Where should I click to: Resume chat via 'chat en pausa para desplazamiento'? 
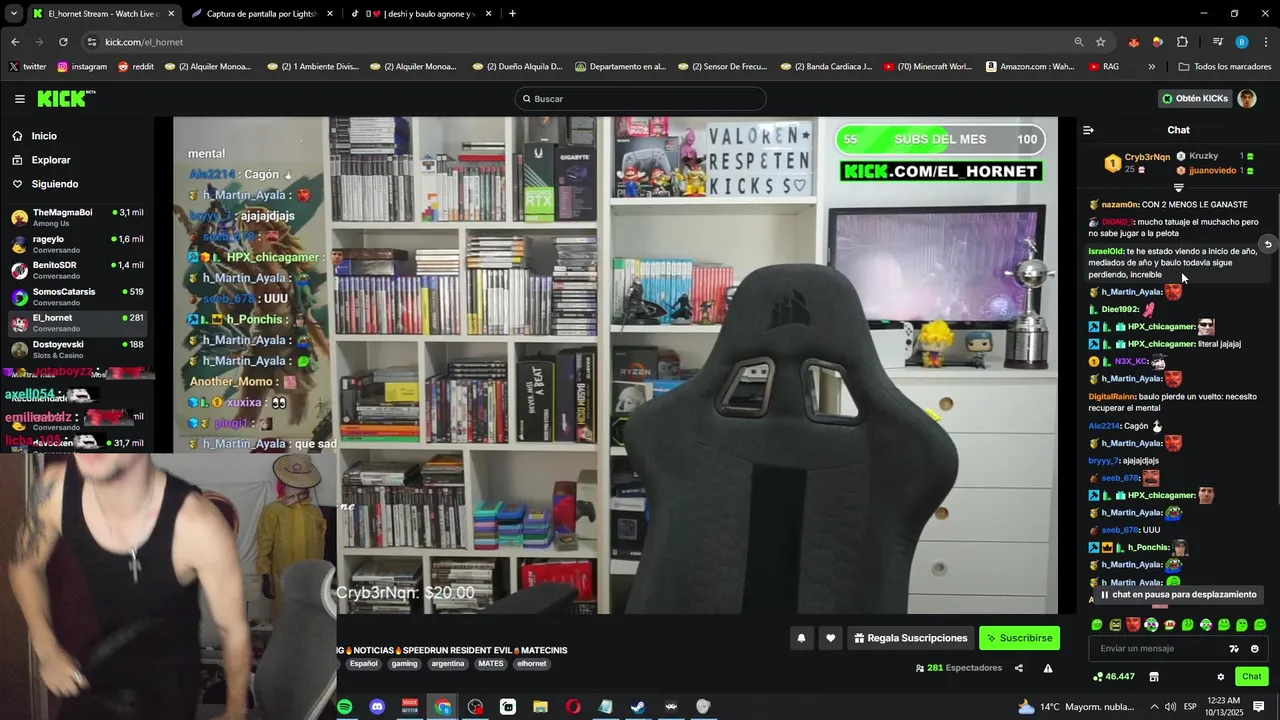tap(1178, 594)
